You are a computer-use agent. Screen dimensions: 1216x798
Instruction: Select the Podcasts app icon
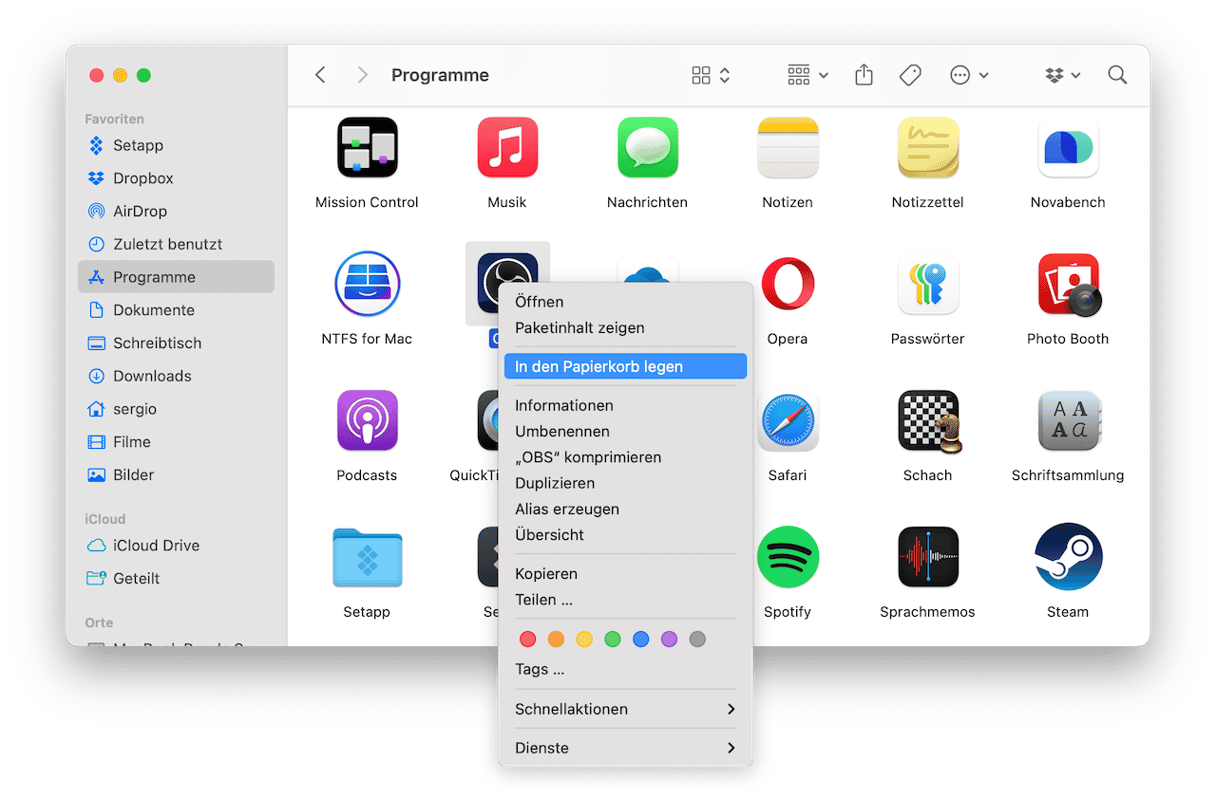367,421
